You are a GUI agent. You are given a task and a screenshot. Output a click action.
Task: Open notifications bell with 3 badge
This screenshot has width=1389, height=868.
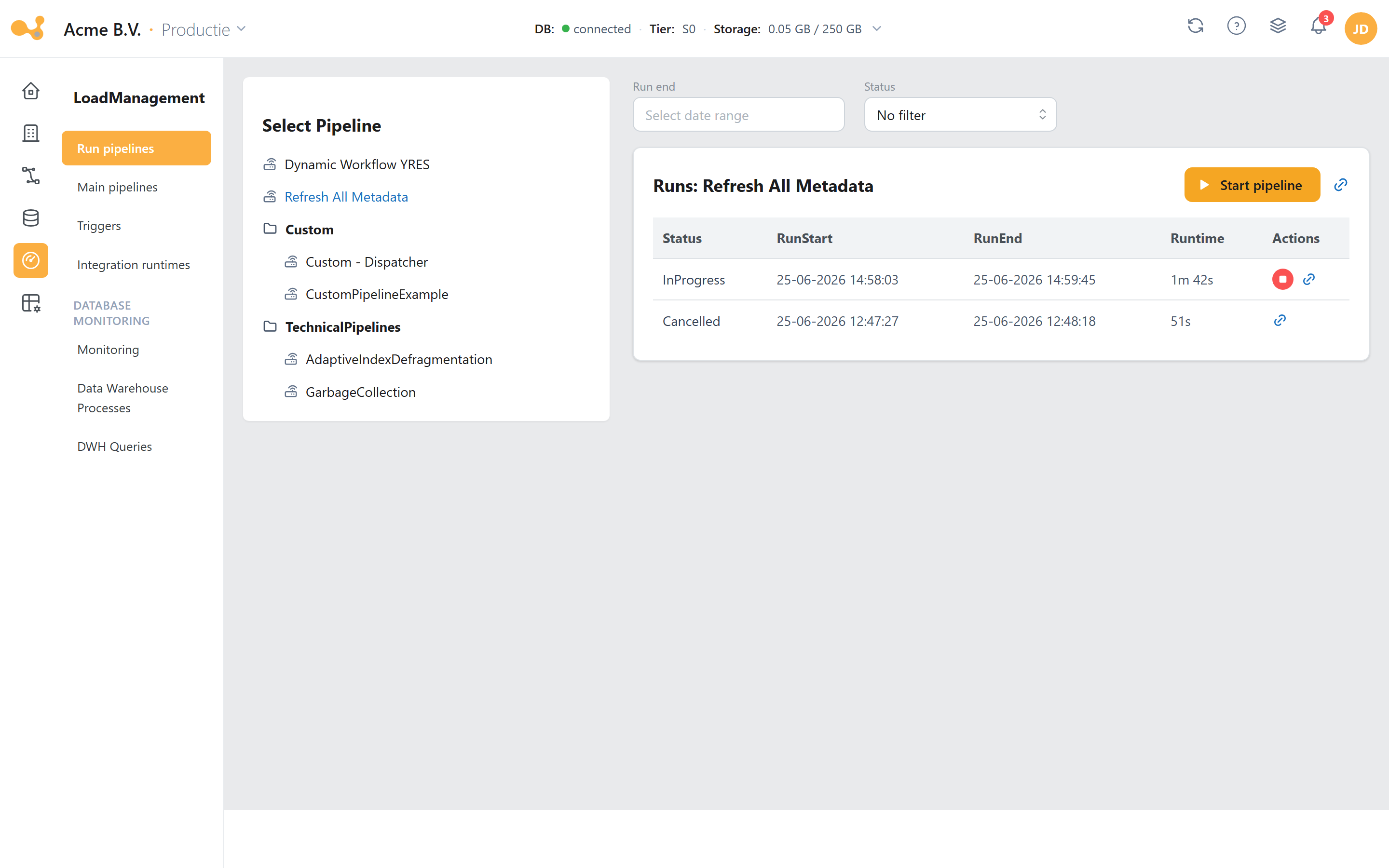pos(1319,25)
